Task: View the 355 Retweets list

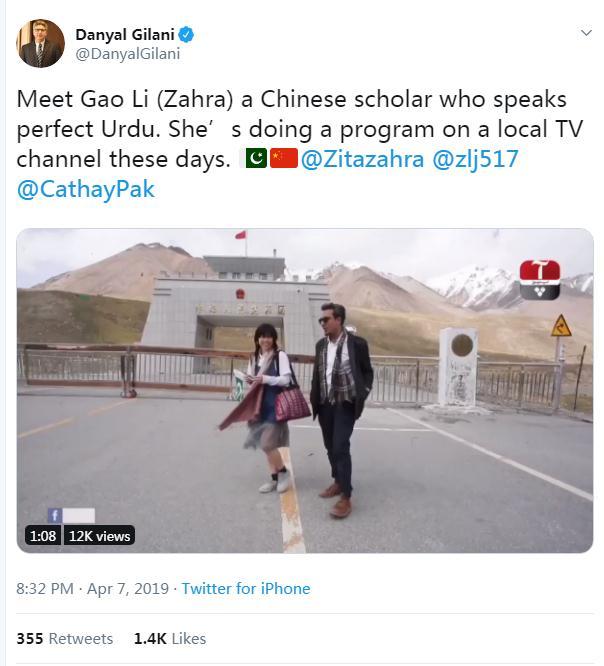Action: (65, 638)
